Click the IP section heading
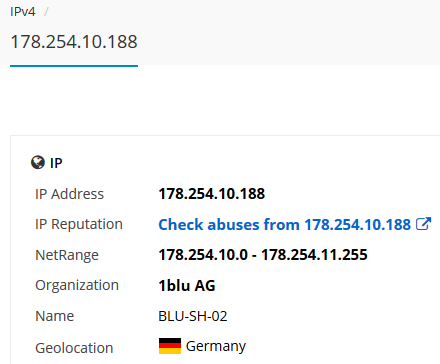 click(x=56, y=163)
